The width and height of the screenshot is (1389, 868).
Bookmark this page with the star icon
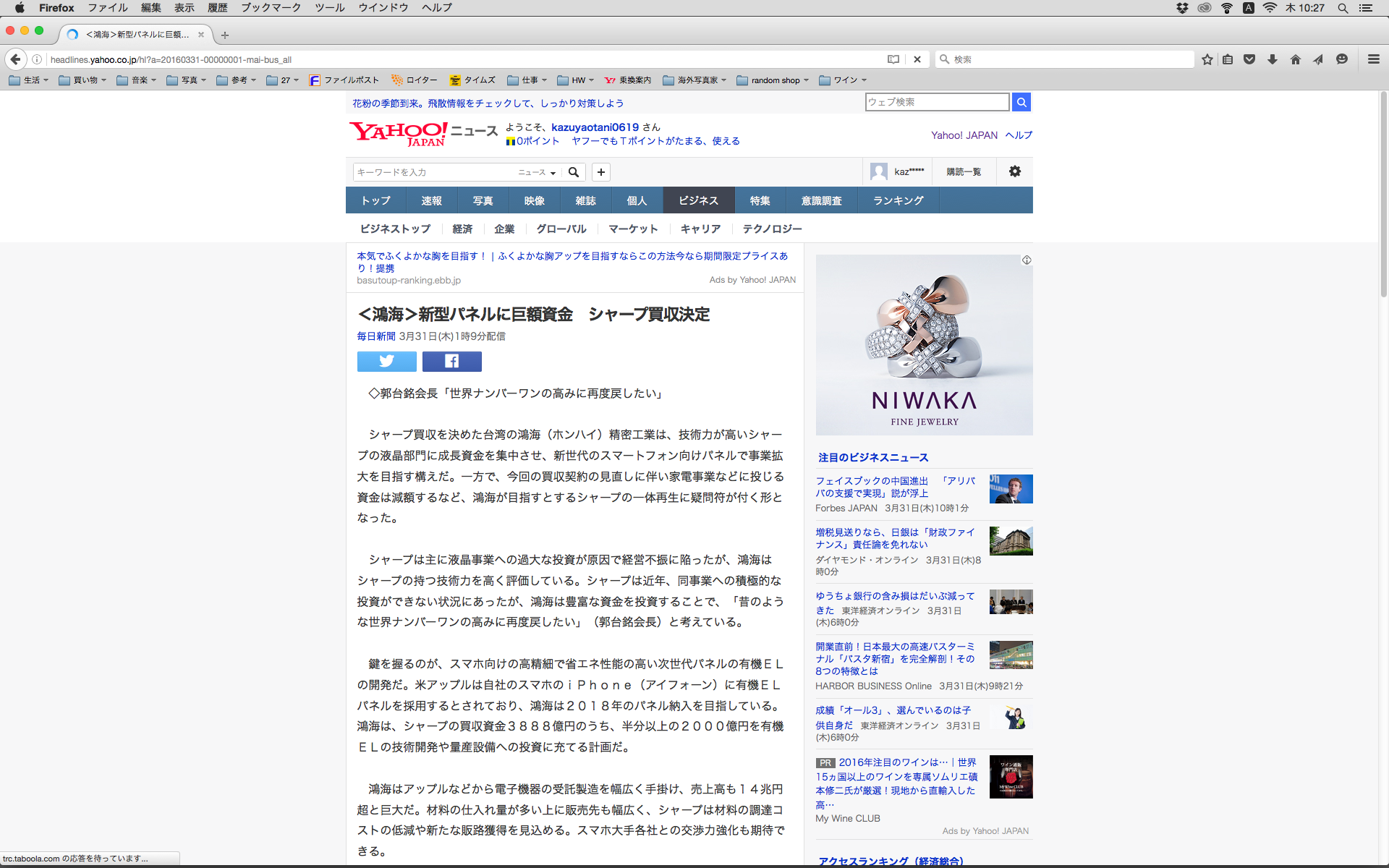click(x=1207, y=59)
